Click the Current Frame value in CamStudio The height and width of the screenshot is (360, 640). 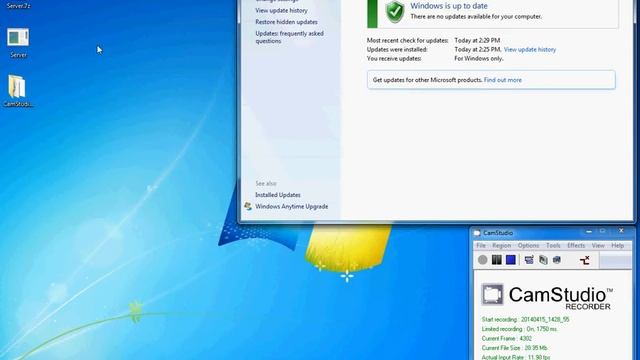pos(526,338)
